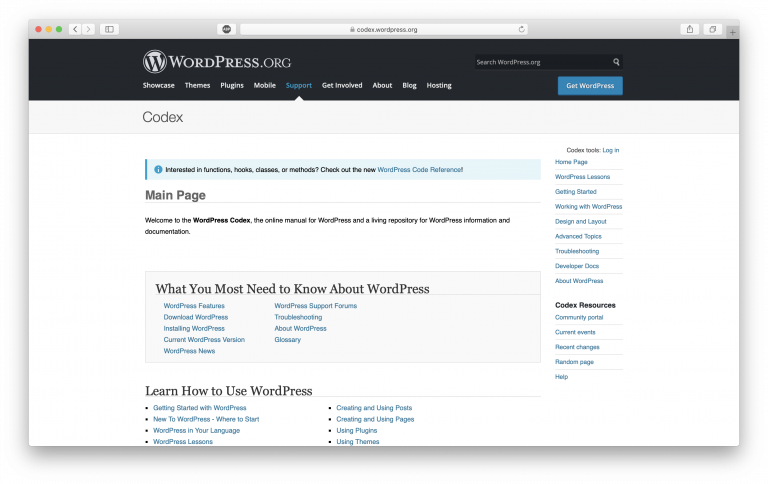Open the Themes menu item
Image resolution: width=768 pixels, height=484 pixels.
point(197,85)
